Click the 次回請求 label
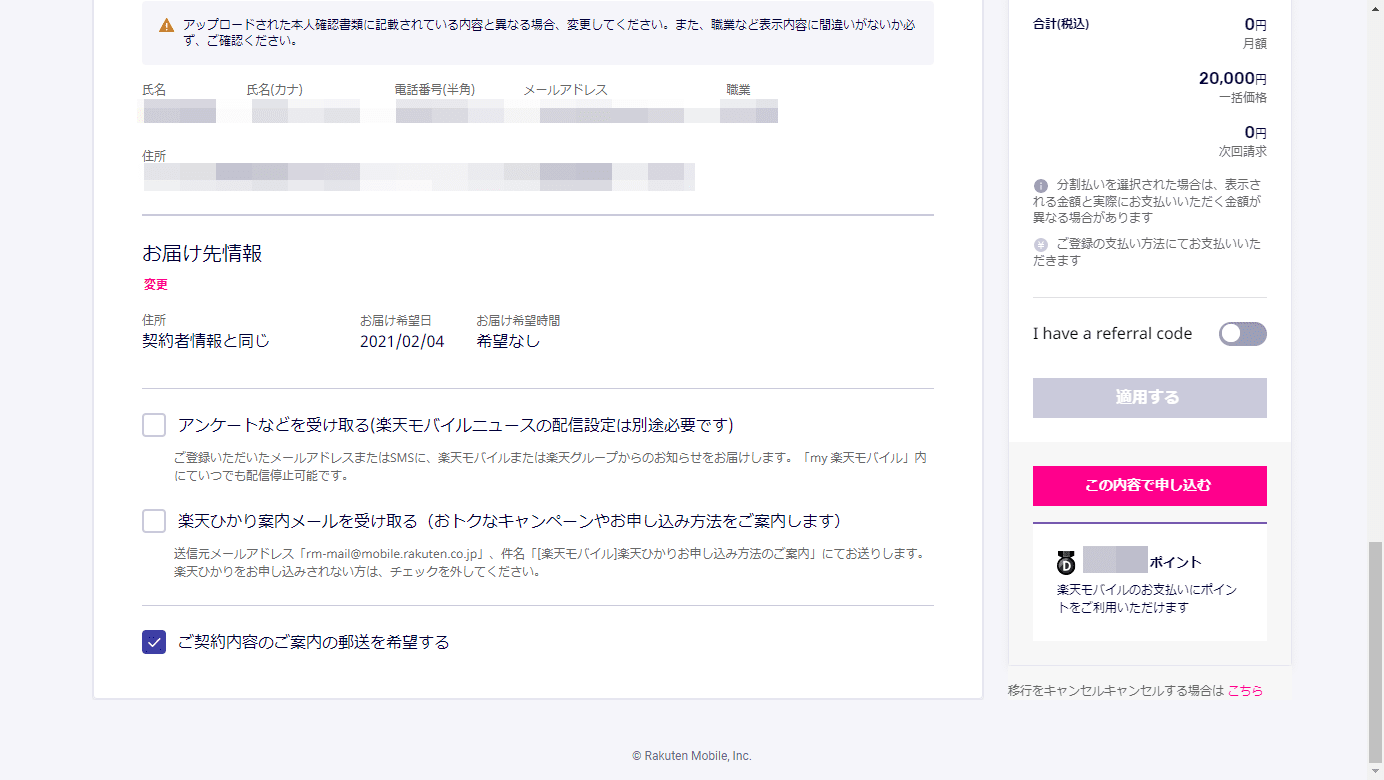The width and height of the screenshot is (1384, 780). [x=1243, y=152]
